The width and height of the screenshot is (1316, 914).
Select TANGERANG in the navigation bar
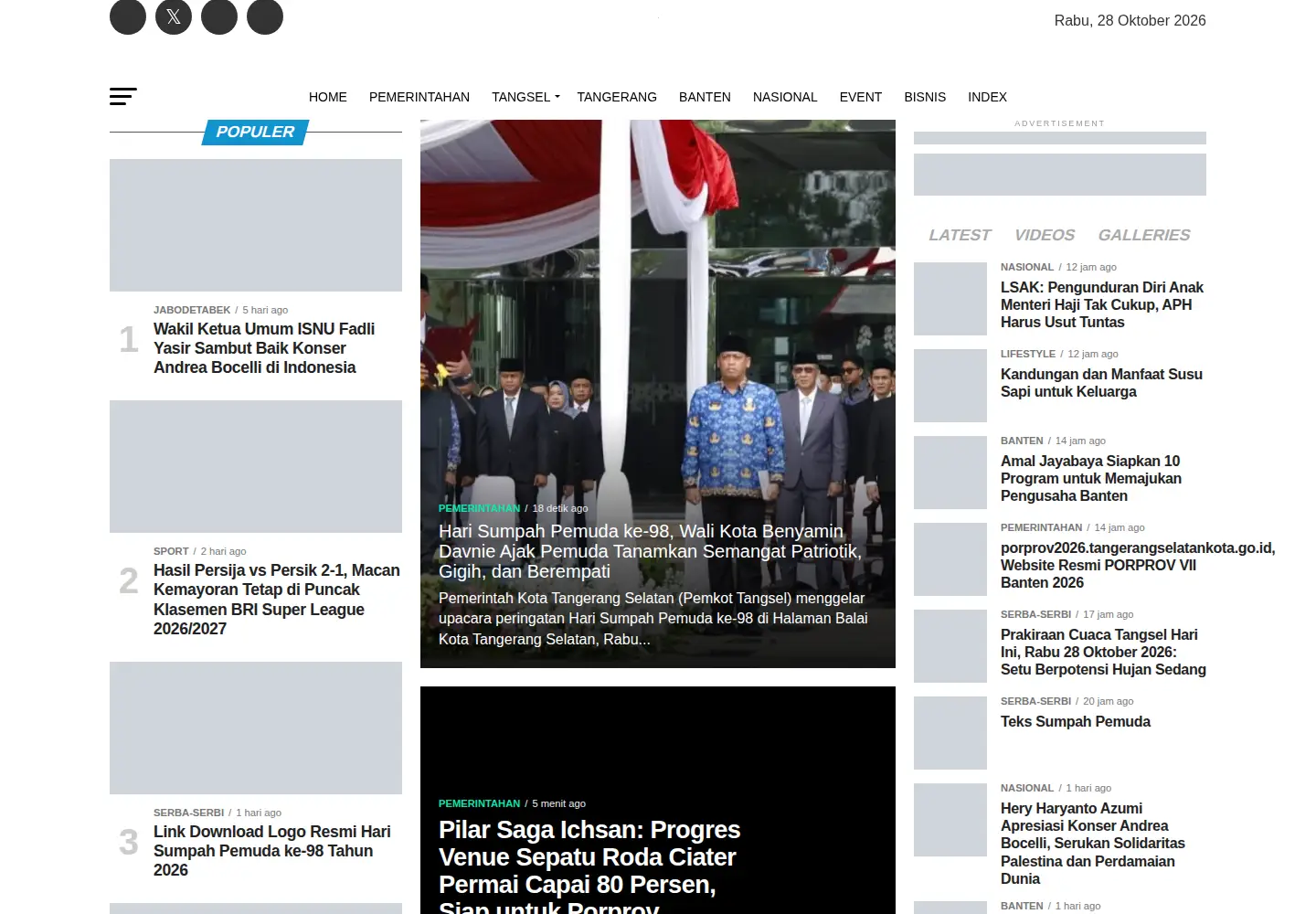click(x=617, y=97)
